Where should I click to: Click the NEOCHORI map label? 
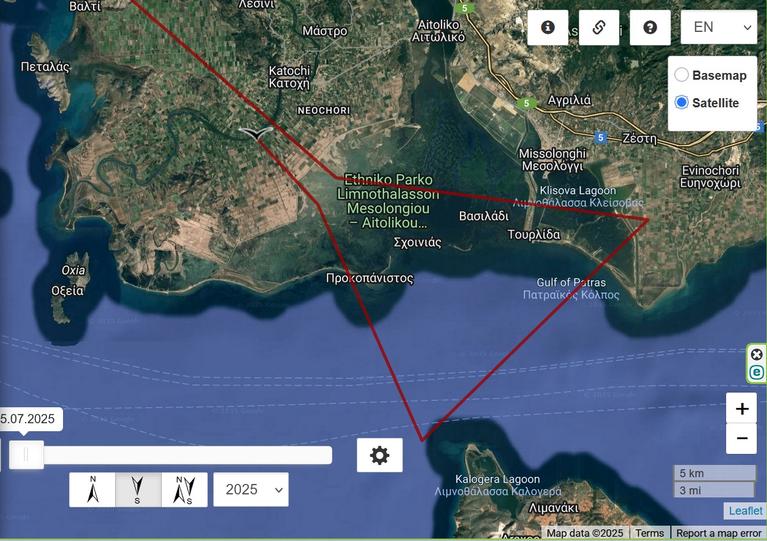(324, 111)
